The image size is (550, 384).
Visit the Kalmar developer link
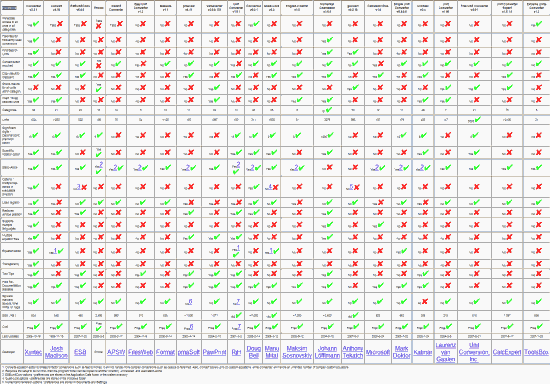(423, 352)
